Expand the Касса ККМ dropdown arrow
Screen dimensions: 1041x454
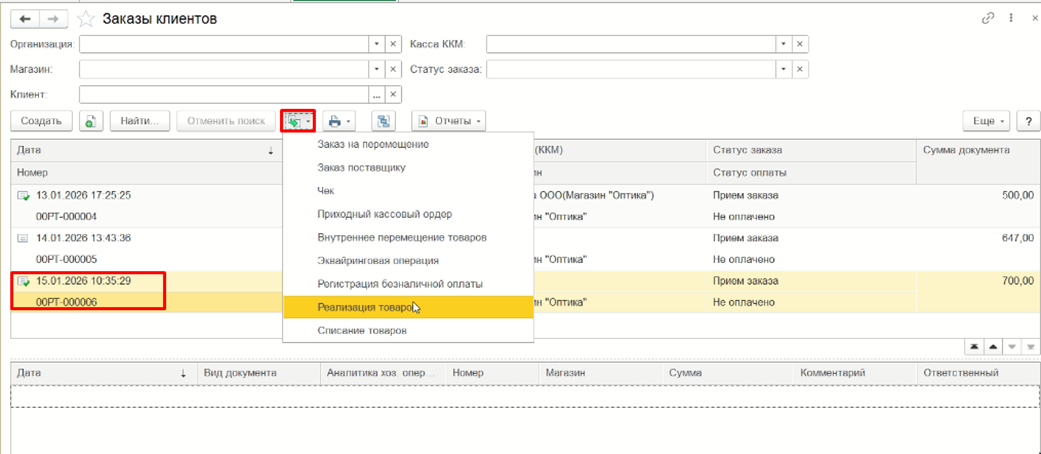point(784,44)
